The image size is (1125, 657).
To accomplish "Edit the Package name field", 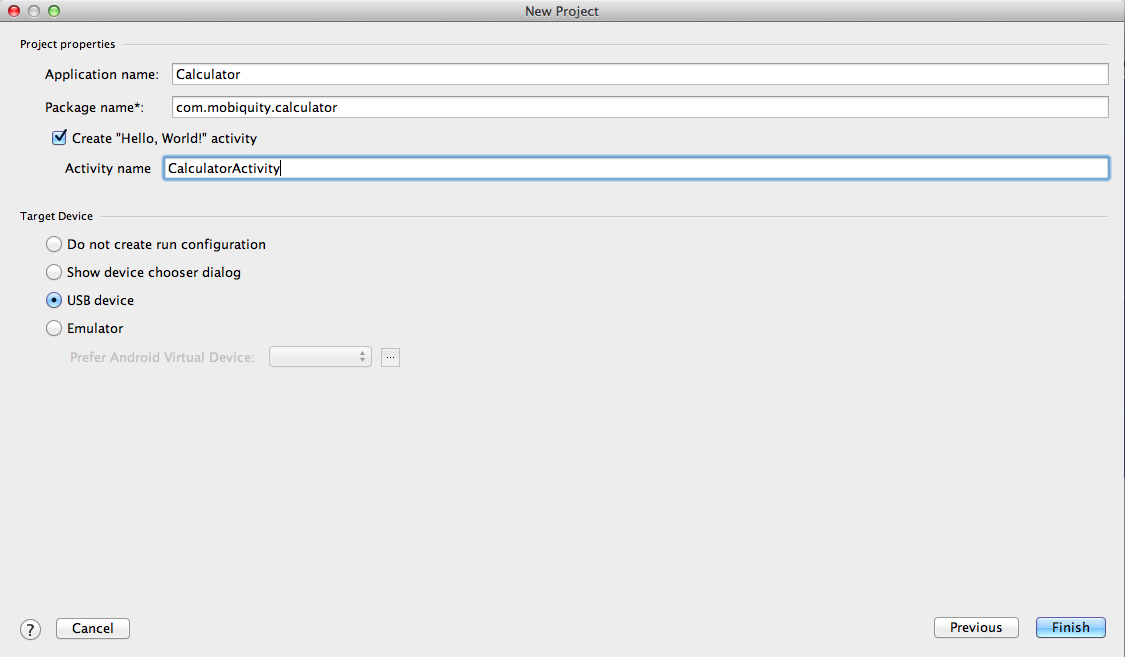I will [640, 107].
